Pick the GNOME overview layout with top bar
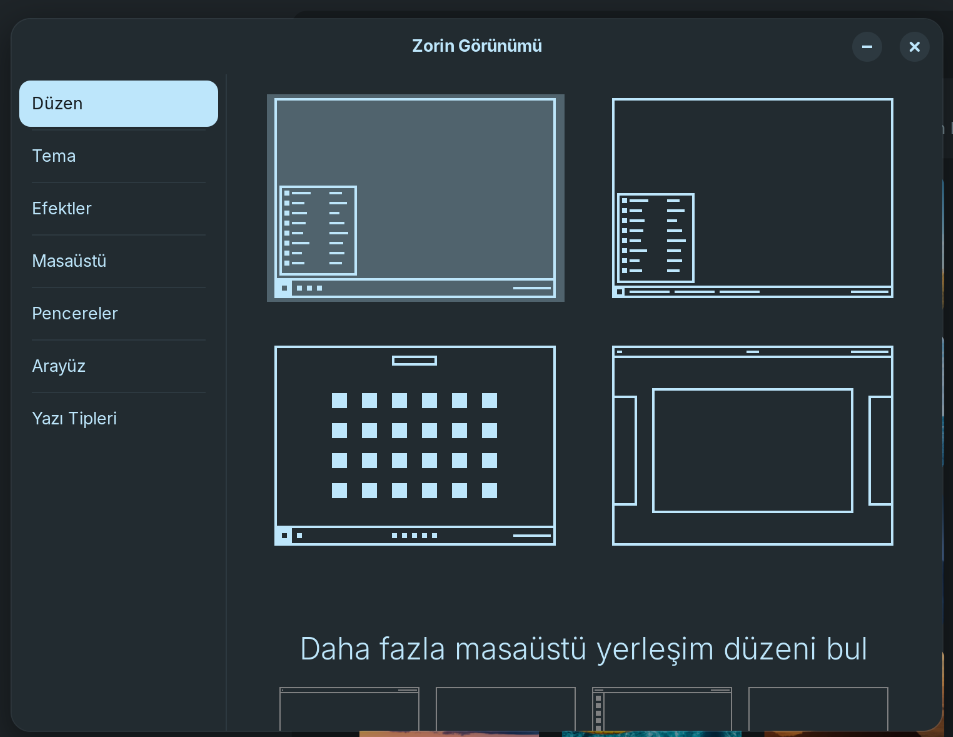The width and height of the screenshot is (953, 737). pos(752,446)
